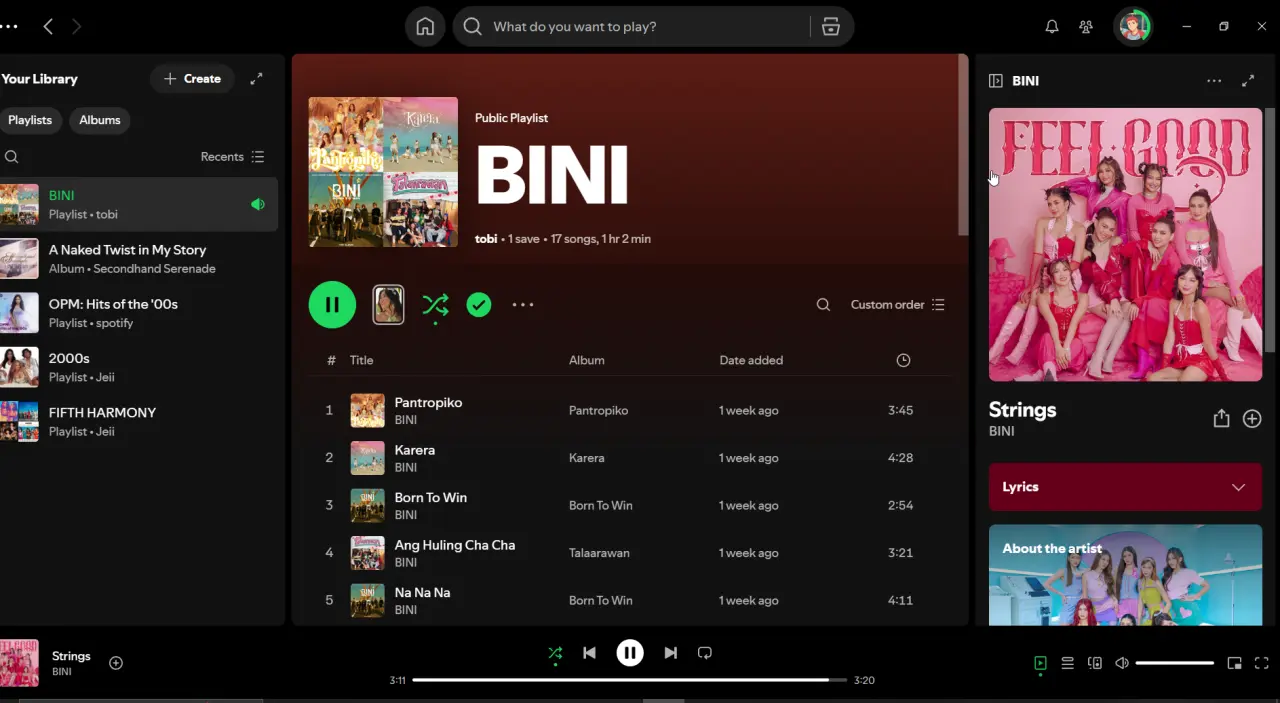Open the Create menu
Screen dimensions: 1280x703
[x=192, y=78]
